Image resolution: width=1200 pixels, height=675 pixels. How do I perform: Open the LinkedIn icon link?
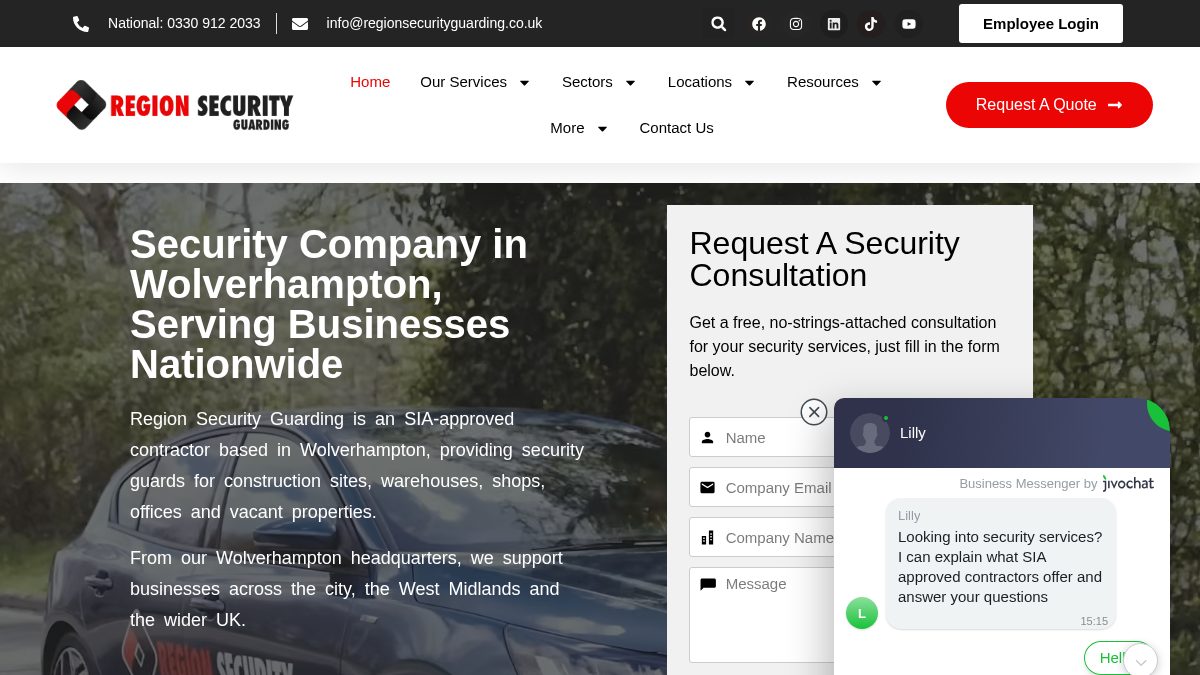coord(834,24)
